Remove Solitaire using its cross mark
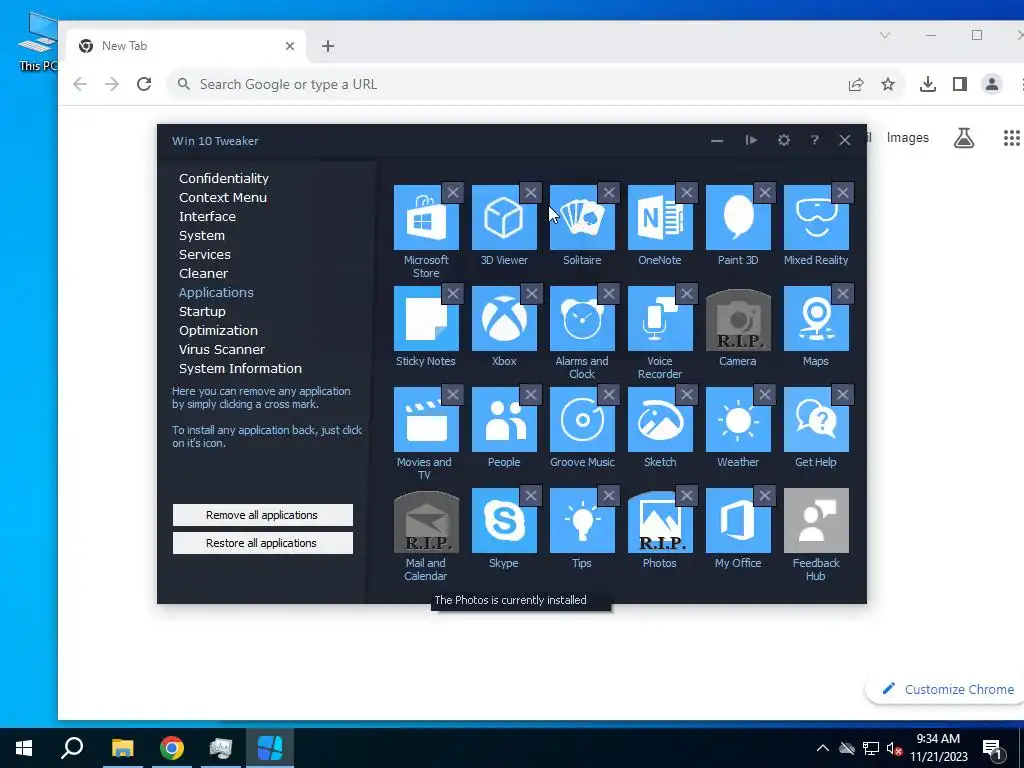This screenshot has height=768, width=1024. (609, 193)
